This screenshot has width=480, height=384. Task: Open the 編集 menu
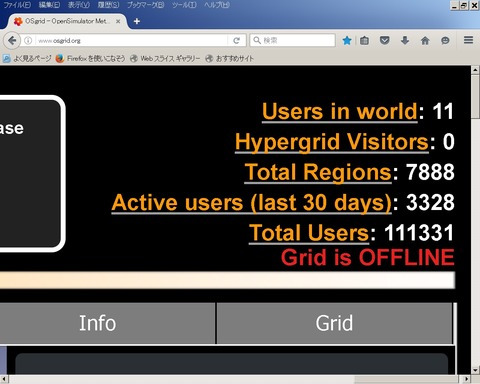coord(49,5)
